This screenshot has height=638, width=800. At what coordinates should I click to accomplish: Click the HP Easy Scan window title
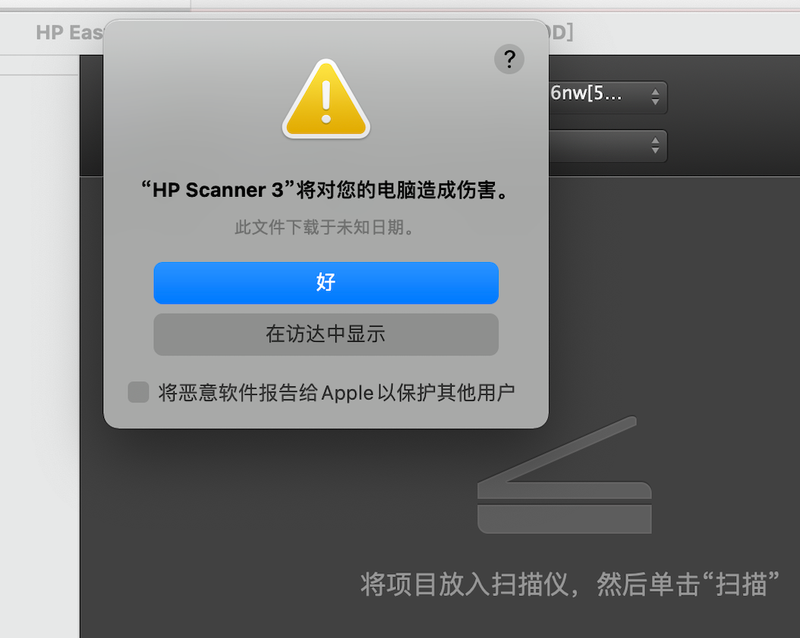69,32
